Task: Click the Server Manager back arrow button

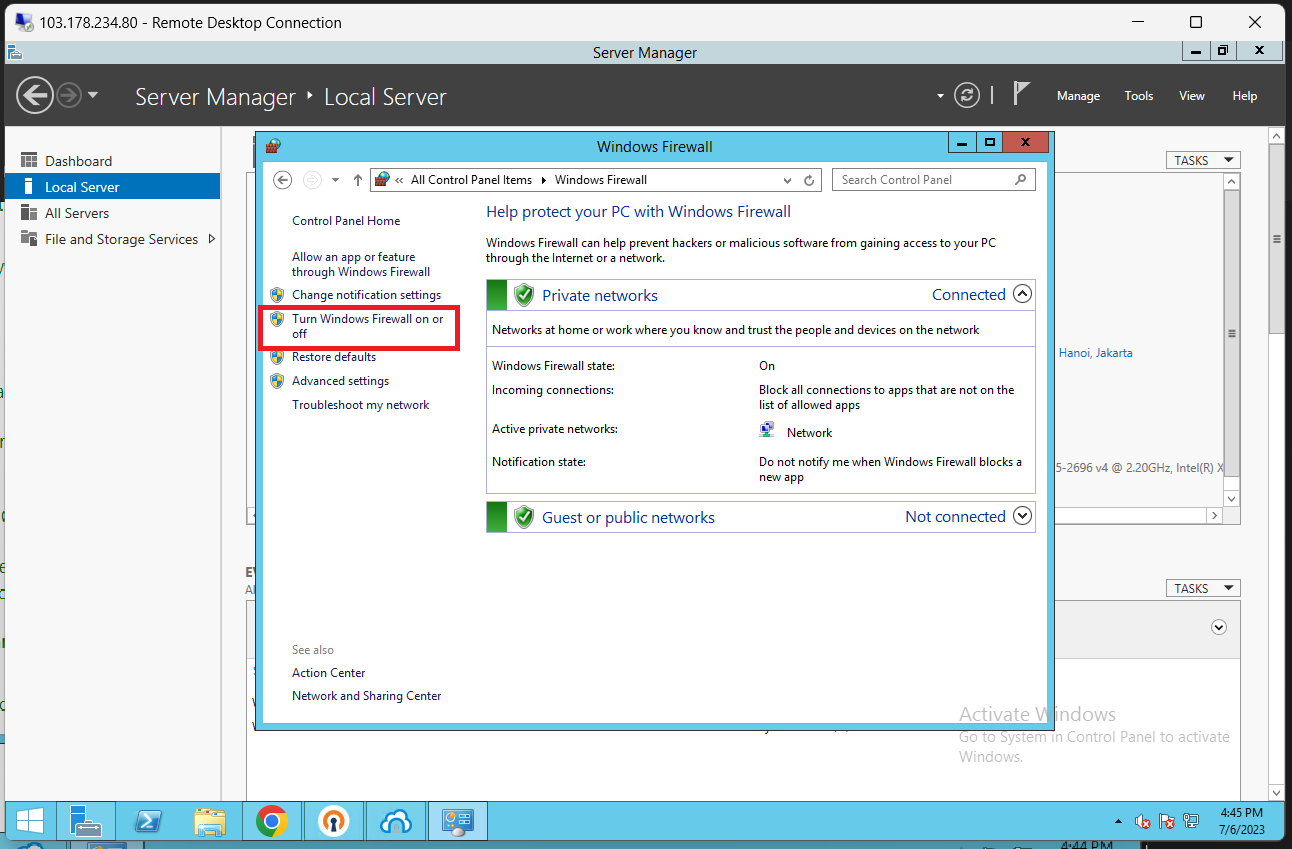Action: click(35, 96)
